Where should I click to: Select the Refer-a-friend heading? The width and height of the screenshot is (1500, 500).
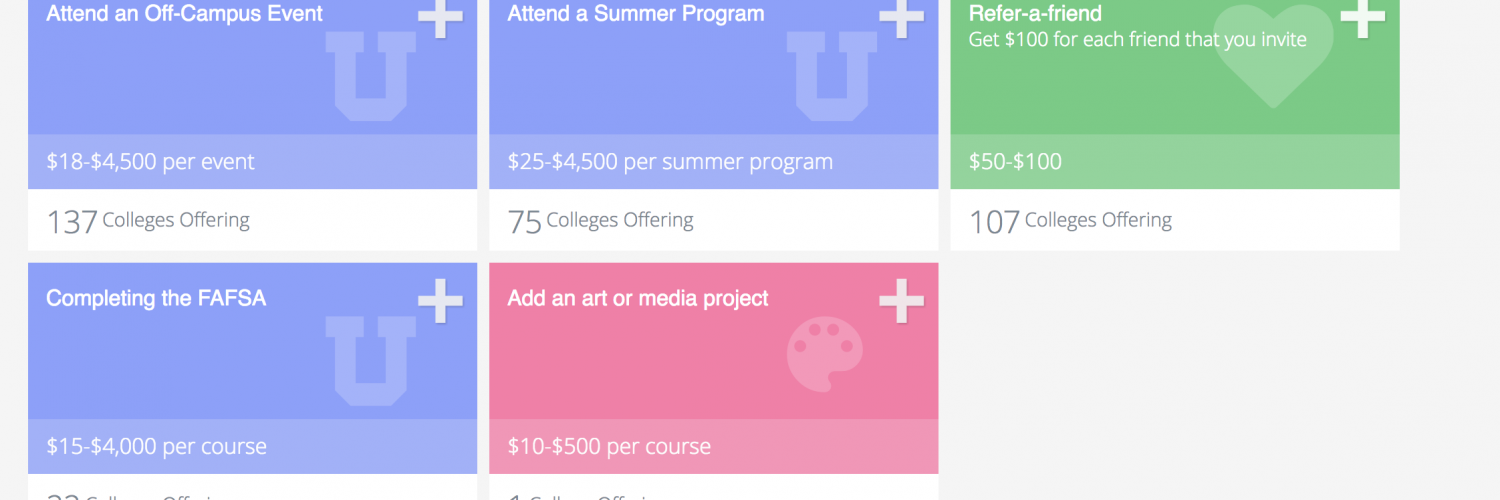coord(1035,14)
